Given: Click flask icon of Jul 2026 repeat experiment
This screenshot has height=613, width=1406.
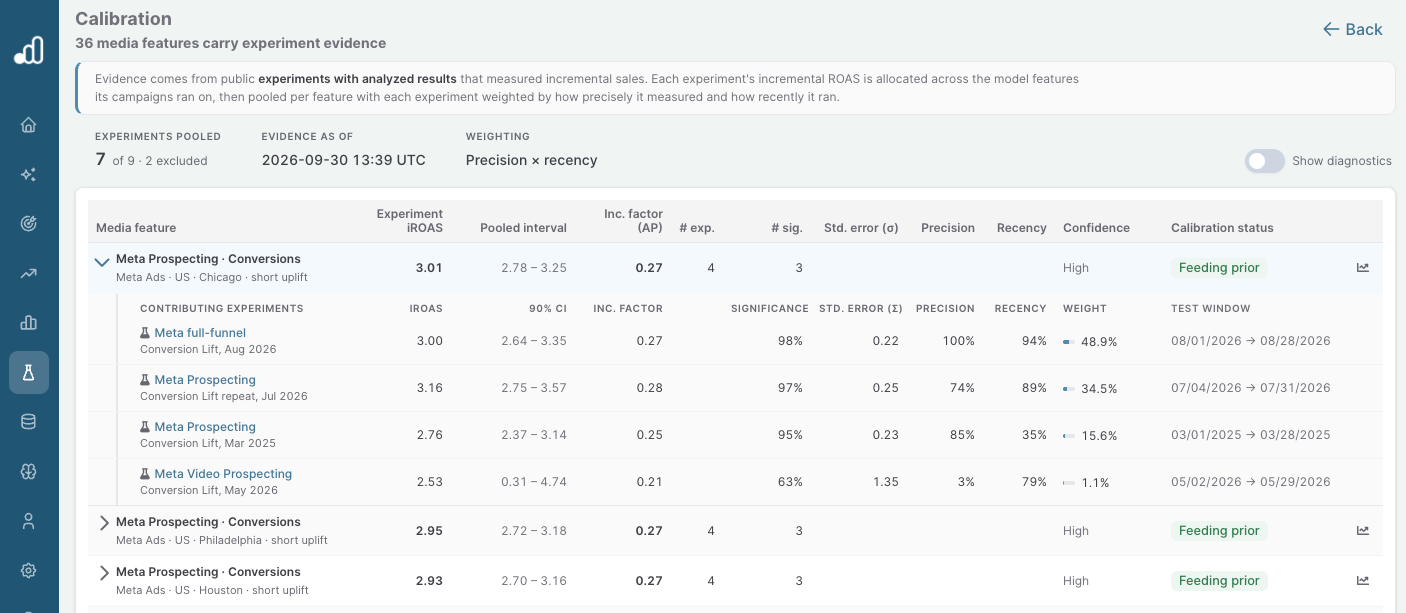Looking at the screenshot, I should 145,380.
